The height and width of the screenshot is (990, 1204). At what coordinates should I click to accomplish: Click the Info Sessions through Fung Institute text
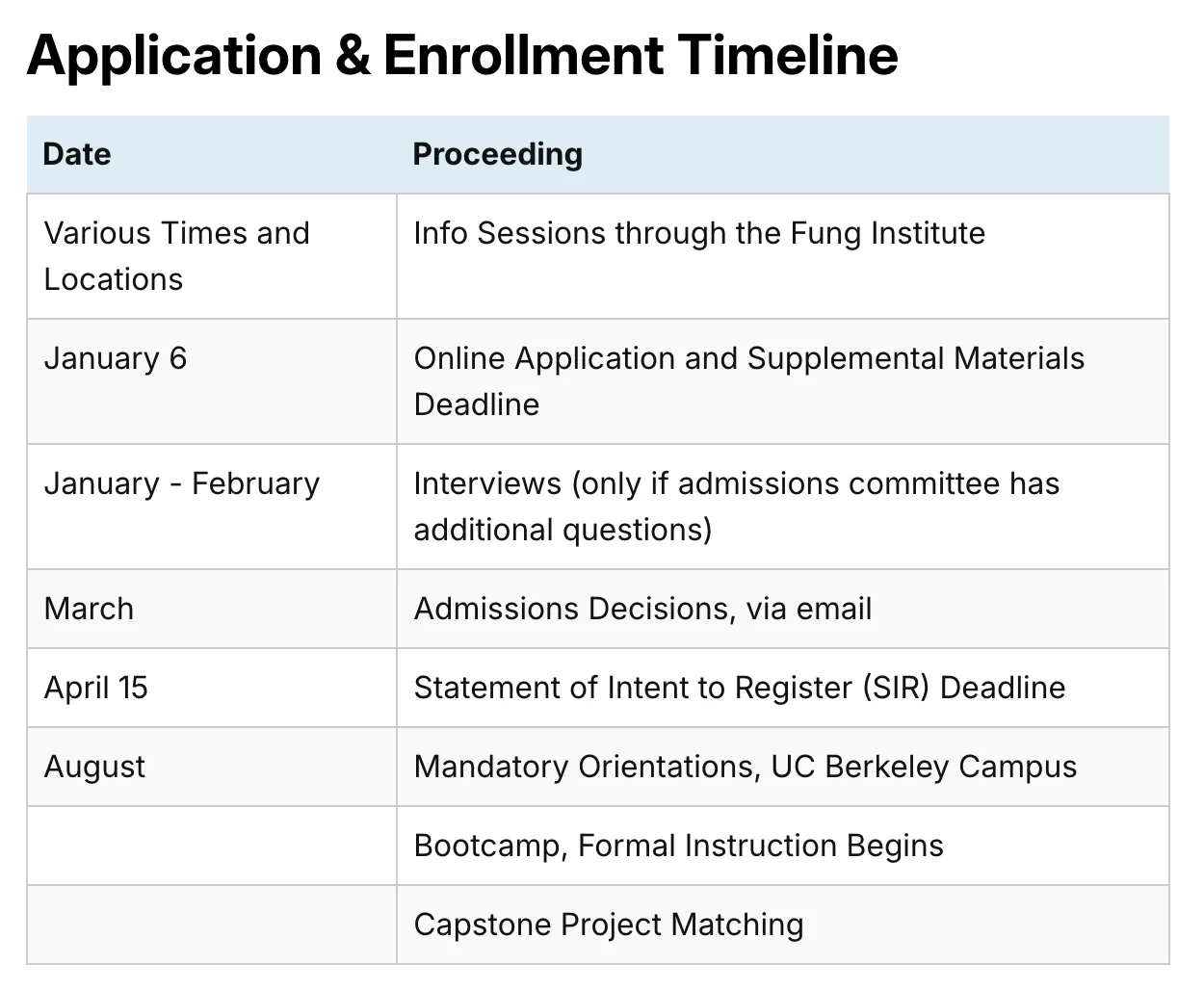tap(698, 233)
